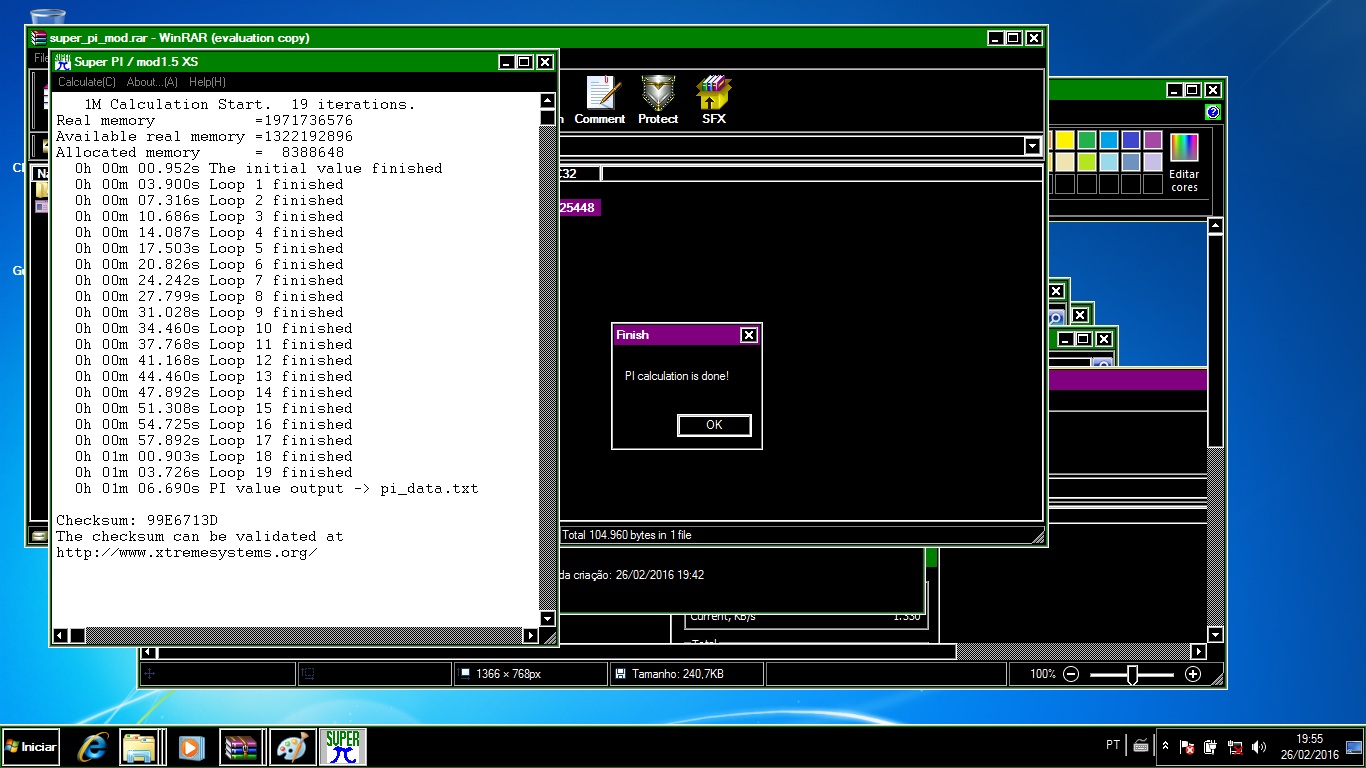Open the Comment tool in WinRAR

600,100
